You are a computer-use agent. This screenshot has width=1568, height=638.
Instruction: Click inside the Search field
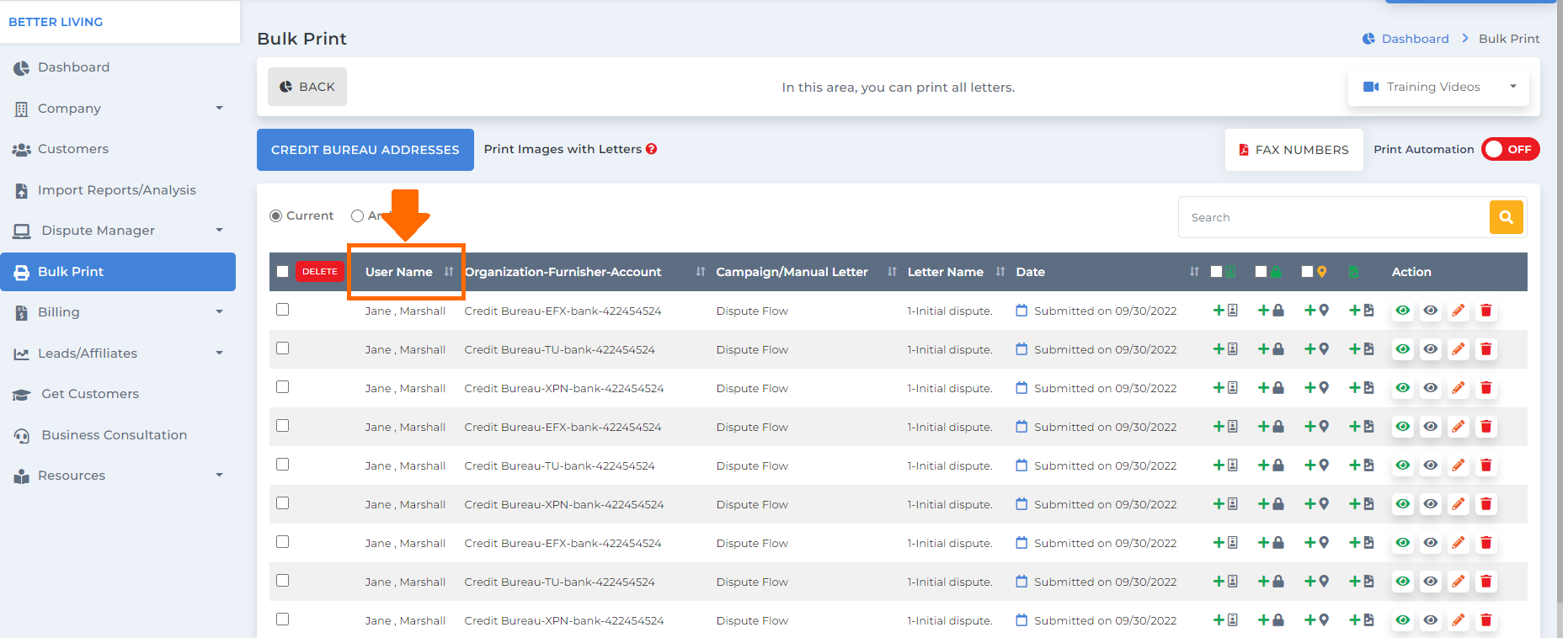click(x=1335, y=217)
